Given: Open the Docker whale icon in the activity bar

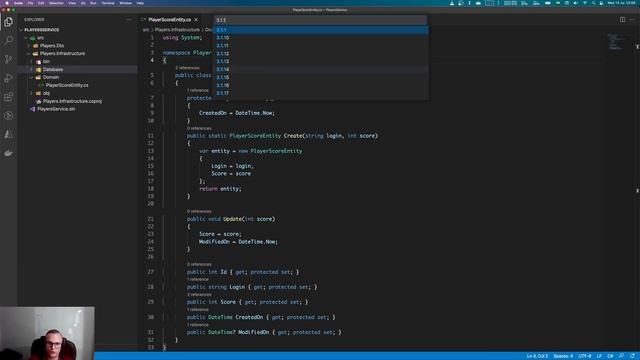Looking at the screenshot, I should pyautogui.click(x=9, y=153).
